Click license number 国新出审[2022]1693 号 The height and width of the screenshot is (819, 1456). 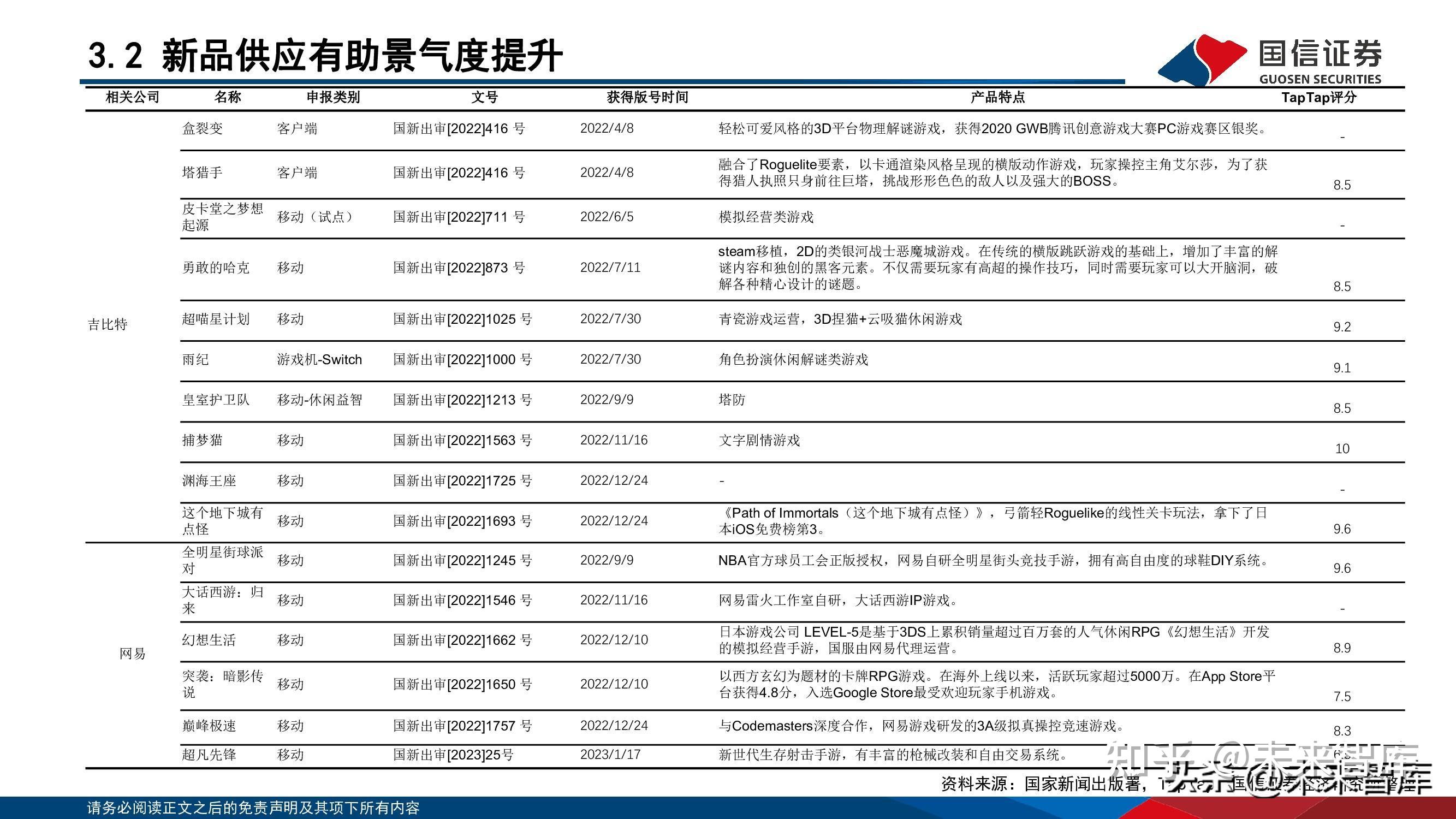(x=463, y=521)
